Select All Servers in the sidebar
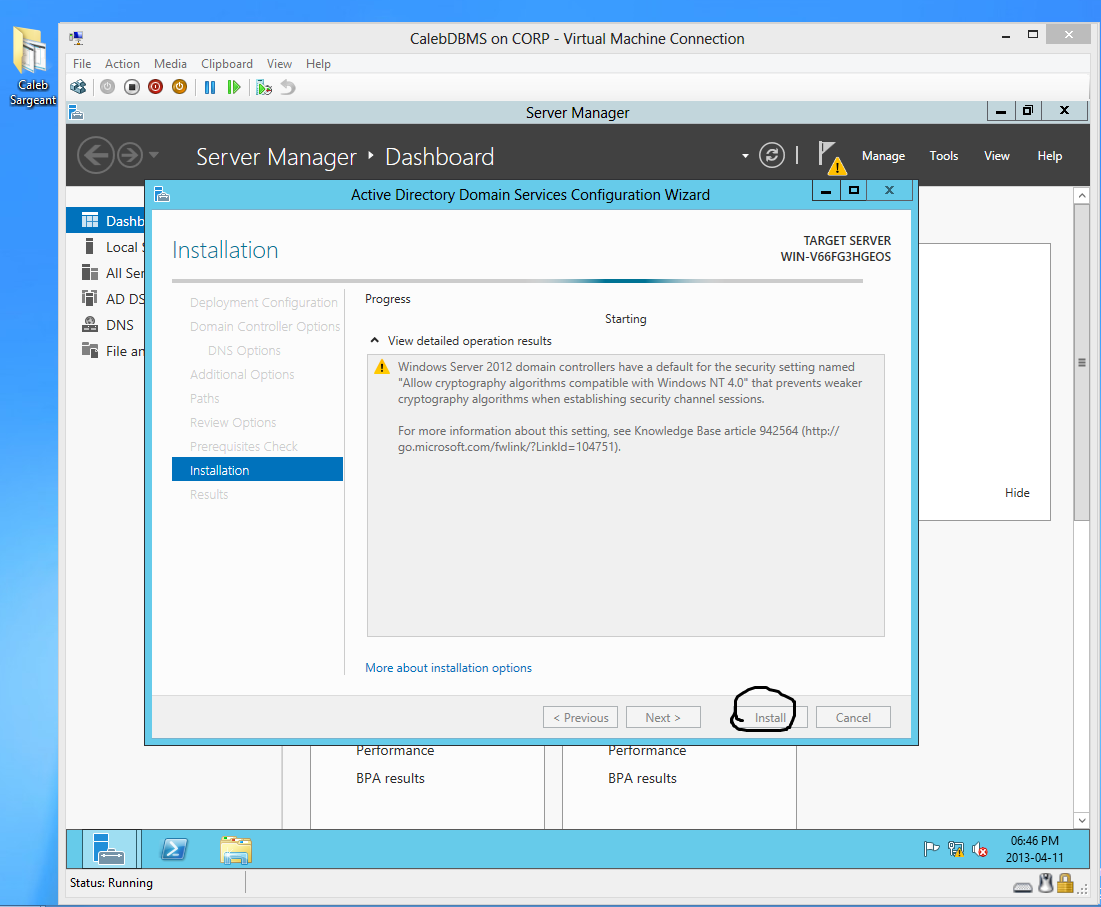Viewport: 1101px width, 907px height. (x=105, y=273)
